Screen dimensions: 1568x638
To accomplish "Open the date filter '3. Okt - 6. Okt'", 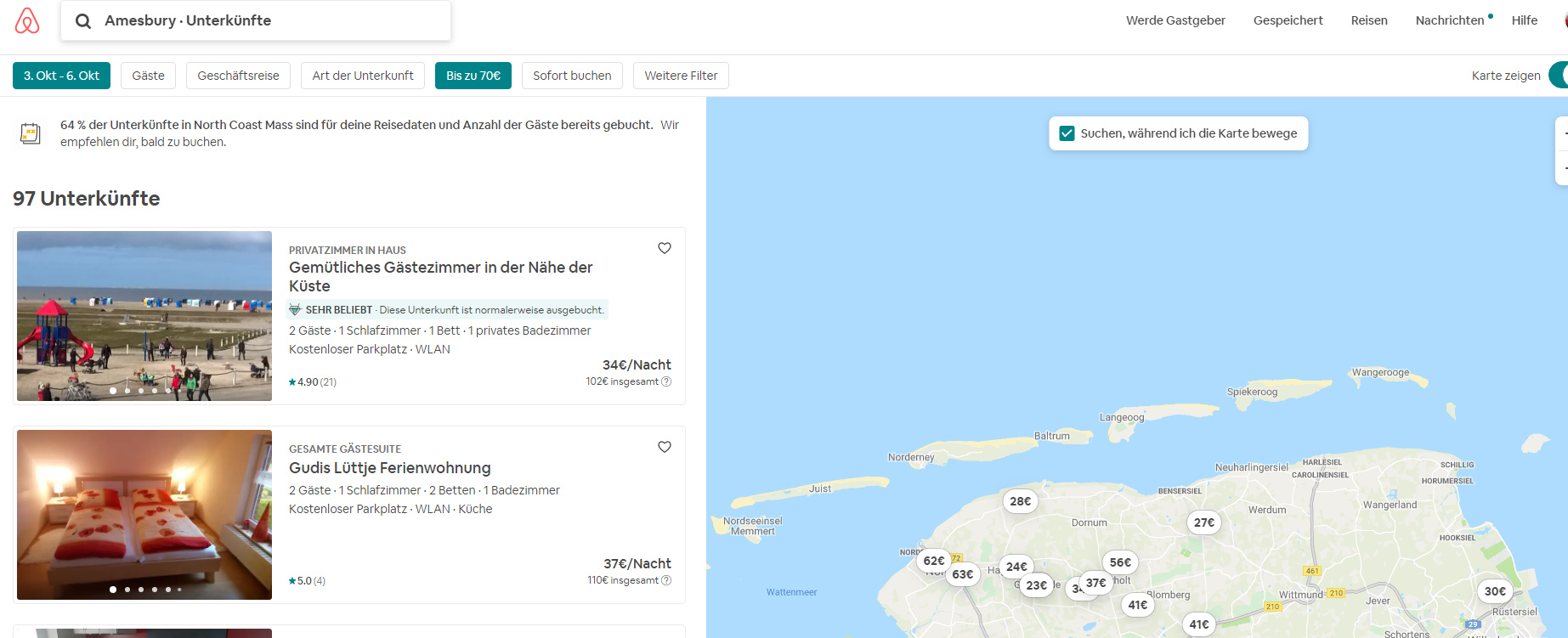I will (x=61, y=76).
